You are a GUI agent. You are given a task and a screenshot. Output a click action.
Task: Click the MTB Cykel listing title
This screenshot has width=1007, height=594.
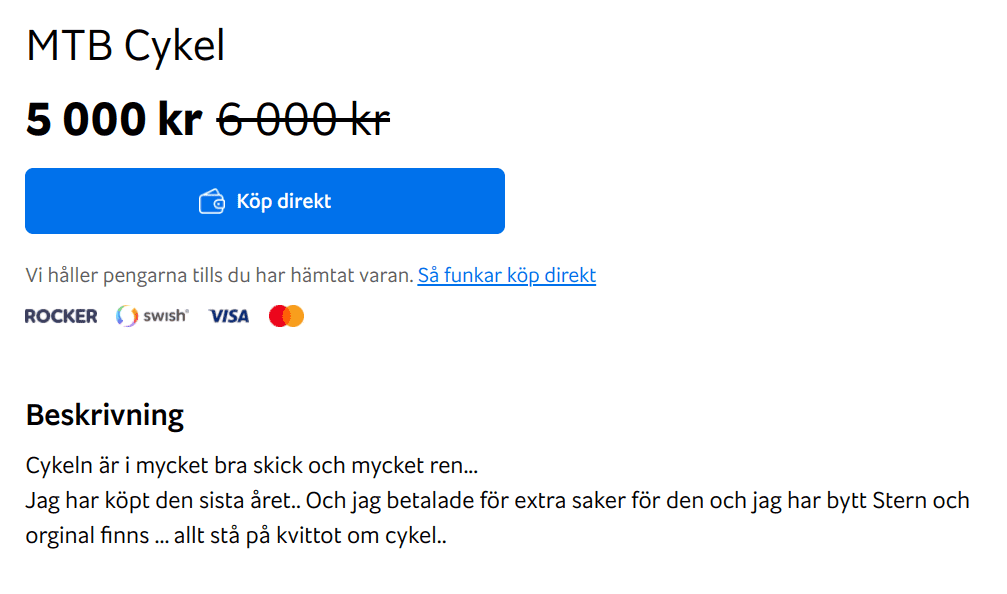pos(124,44)
